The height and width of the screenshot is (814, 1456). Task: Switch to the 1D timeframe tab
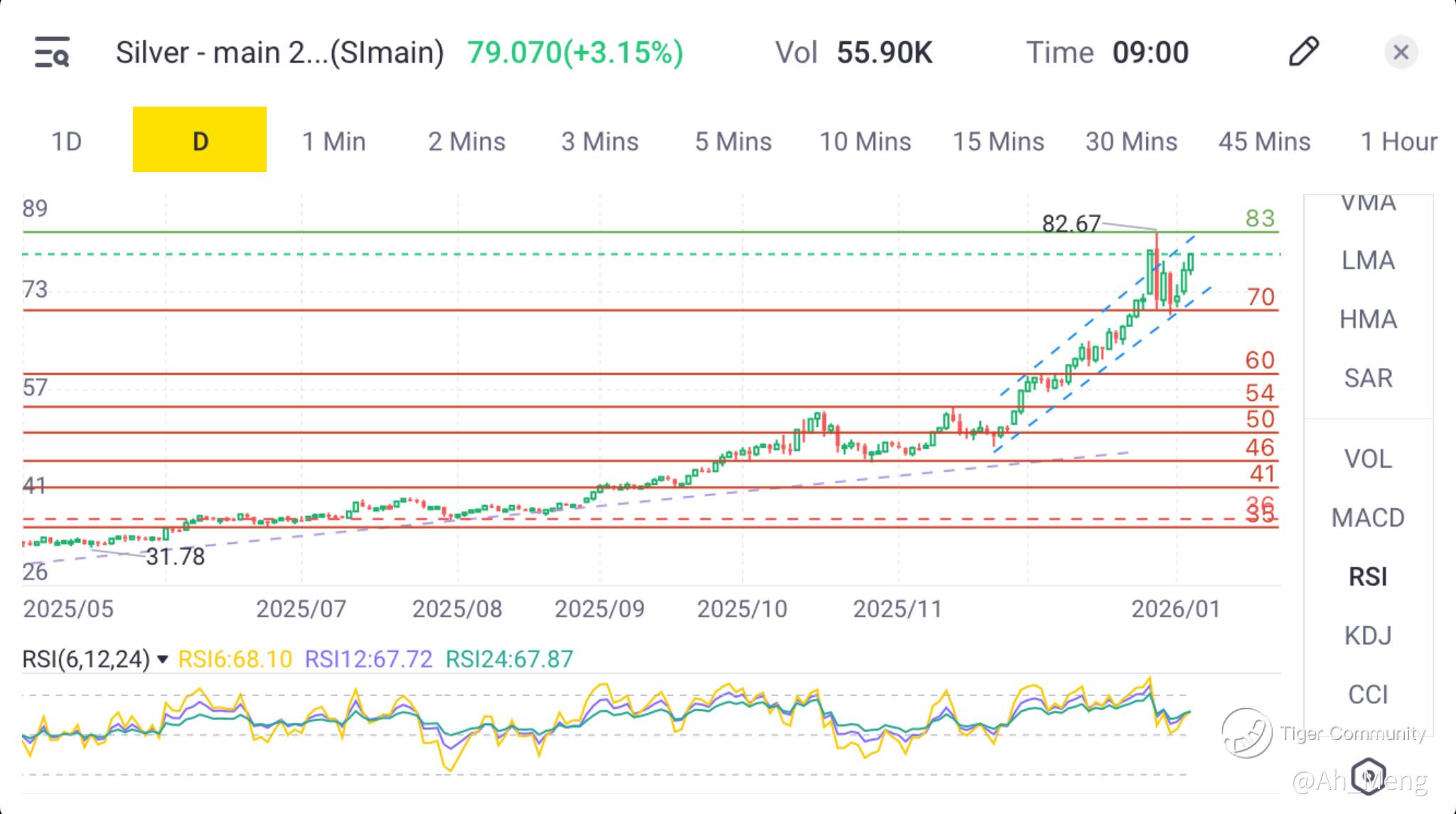(x=66, y=141)
